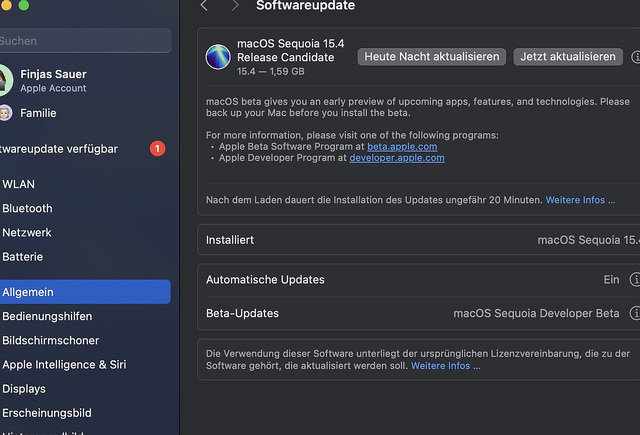Click the Ein value for automatic updates
The image size is (640, 435).
pyautogui.click(x=611, y=280)
